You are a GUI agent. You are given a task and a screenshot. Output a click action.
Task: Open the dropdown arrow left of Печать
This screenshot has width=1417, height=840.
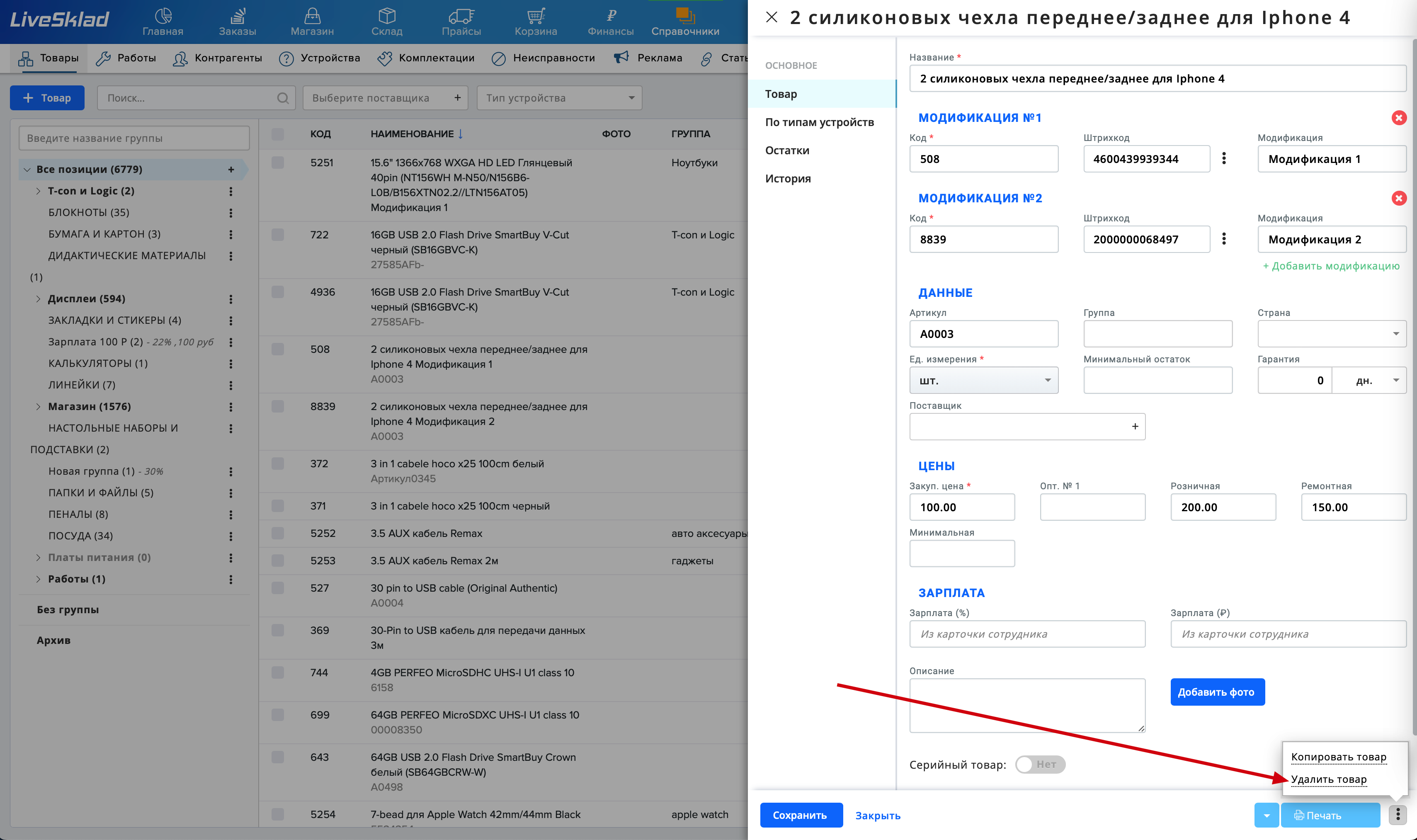1267,815
